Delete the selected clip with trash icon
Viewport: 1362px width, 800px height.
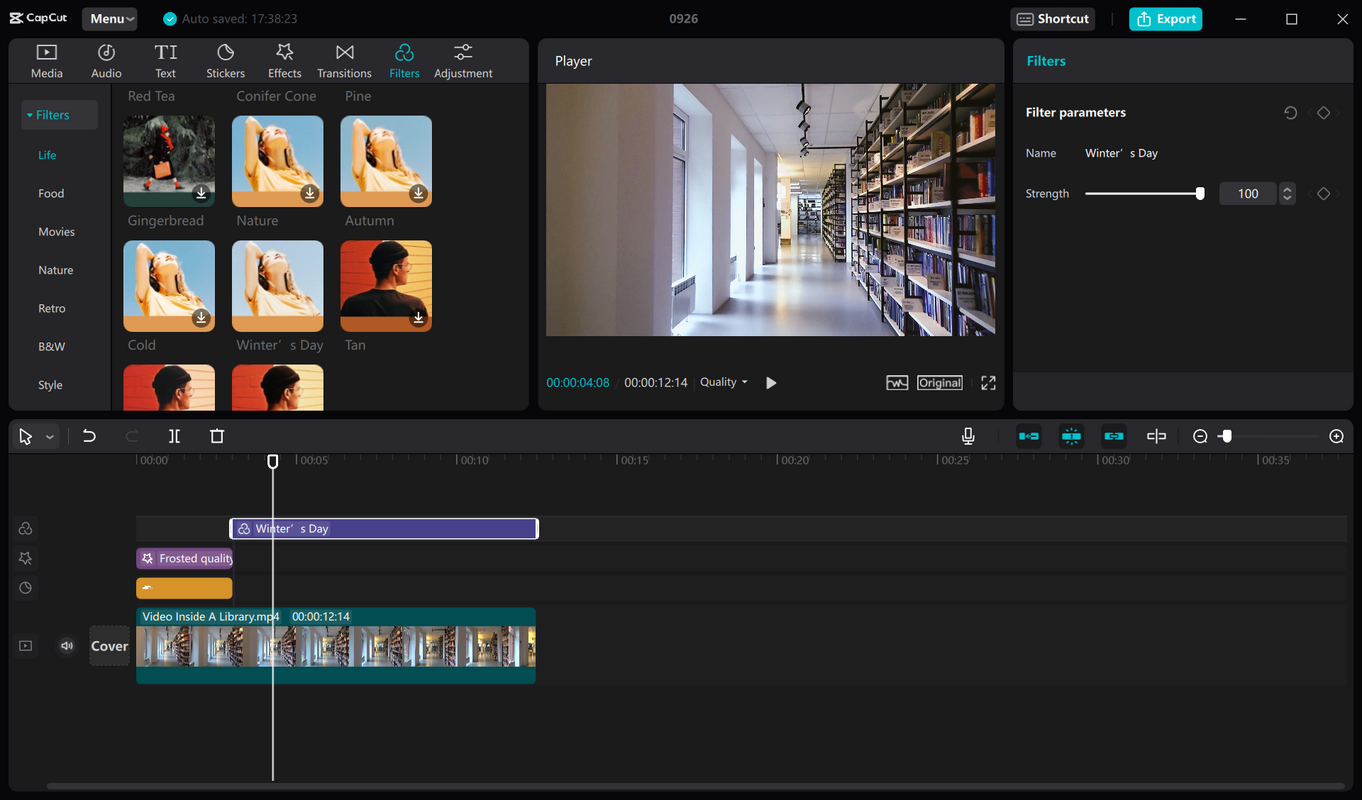tap(217, 436)
